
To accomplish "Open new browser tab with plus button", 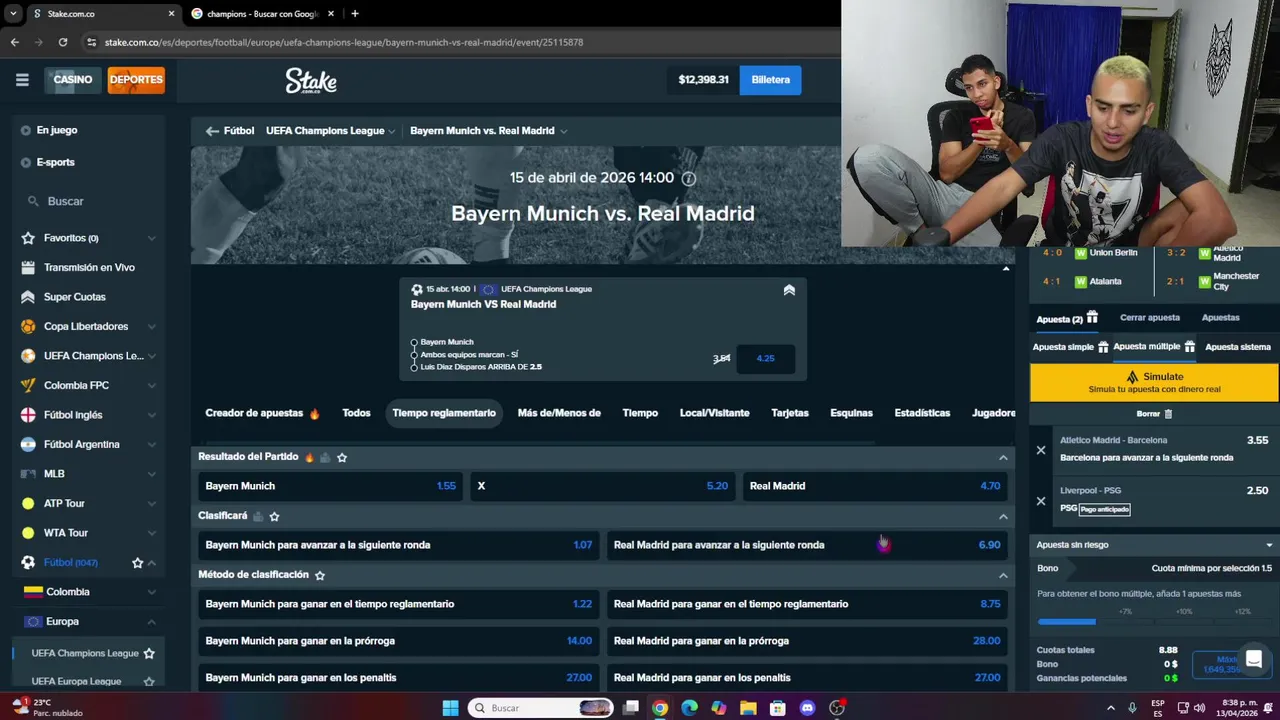I will pos(355,14).
